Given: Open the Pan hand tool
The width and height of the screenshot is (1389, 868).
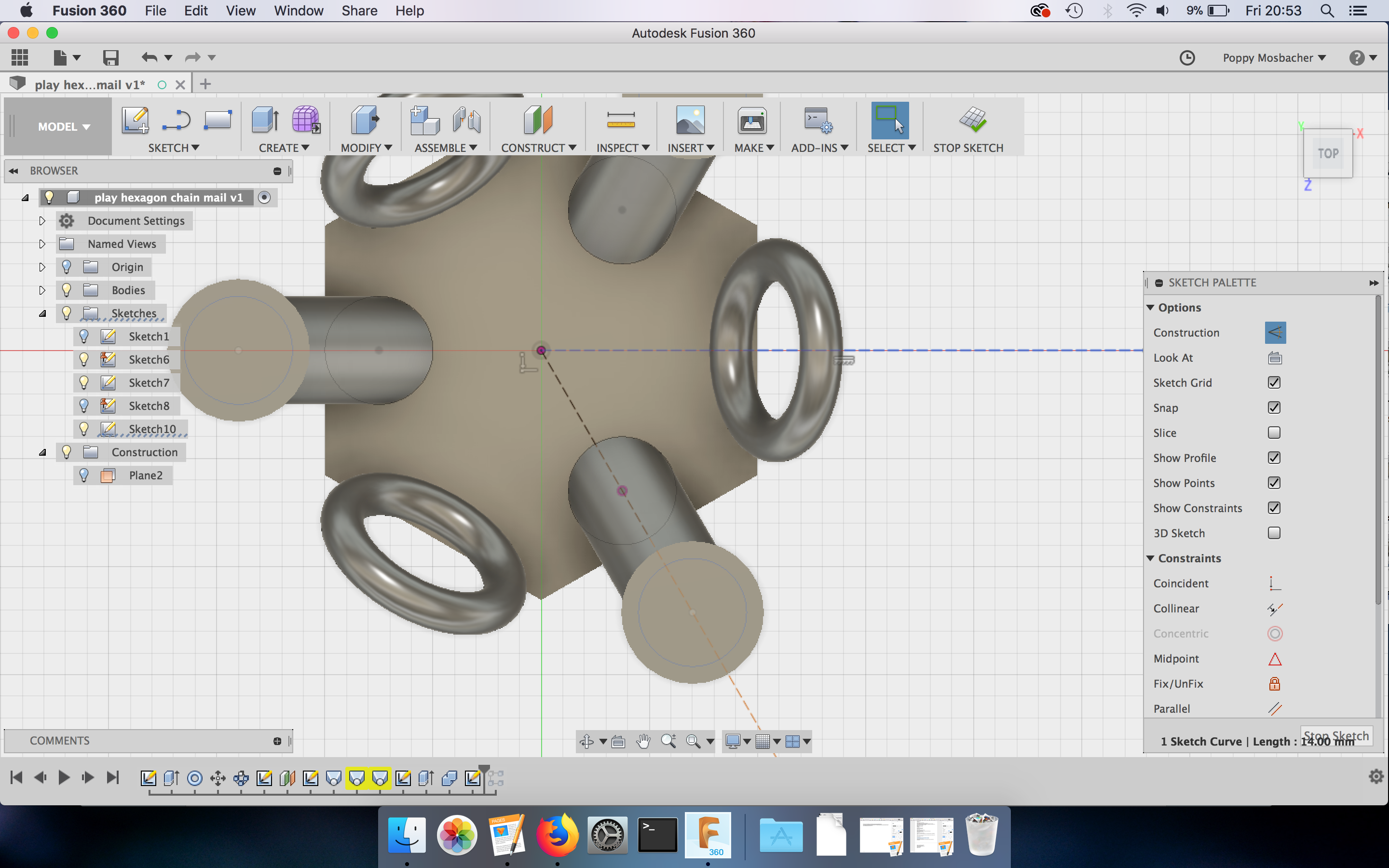Looking at the screenshot, I should click(x=643, y=741).
